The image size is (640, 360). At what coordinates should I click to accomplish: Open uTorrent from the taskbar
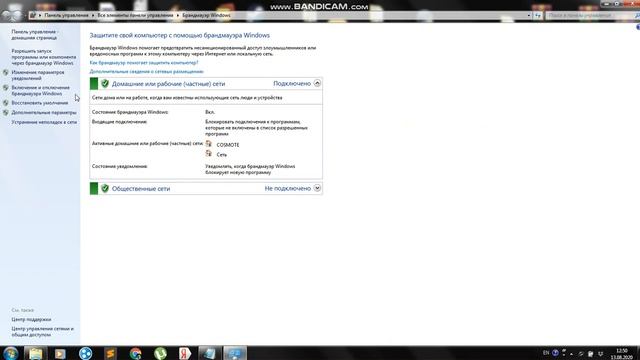[160, 353]
